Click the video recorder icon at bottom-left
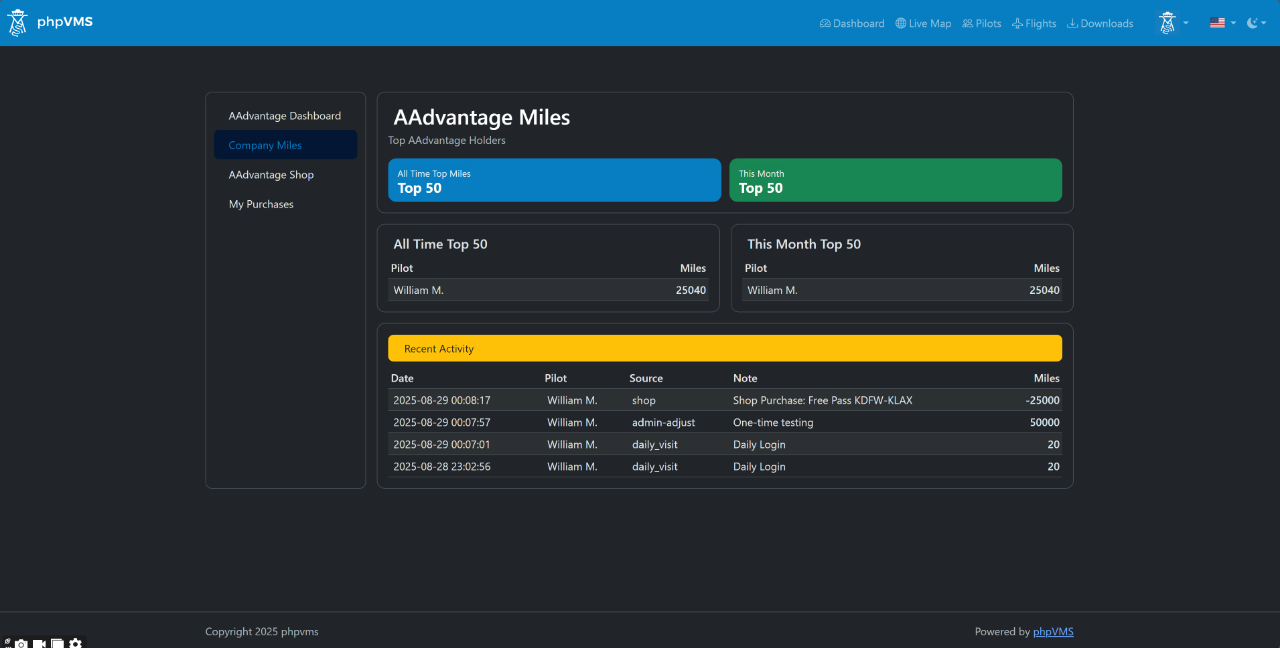This screenshot has width=1280, height=648. point(39,643)
